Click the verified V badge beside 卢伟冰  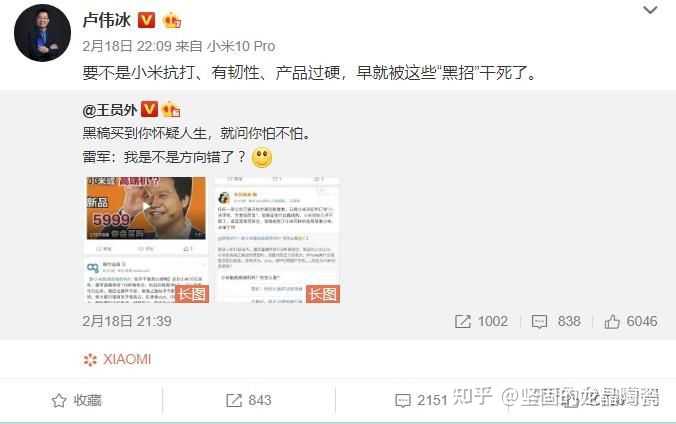click(x=146, y=20)
